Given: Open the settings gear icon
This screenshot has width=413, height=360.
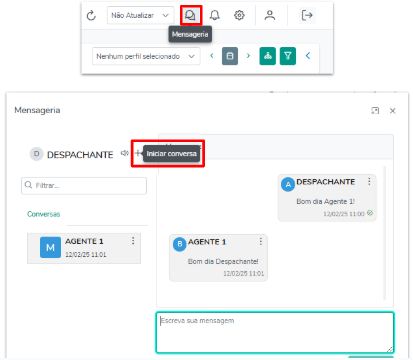Looking at the screenshot, I should pos(239,15).
